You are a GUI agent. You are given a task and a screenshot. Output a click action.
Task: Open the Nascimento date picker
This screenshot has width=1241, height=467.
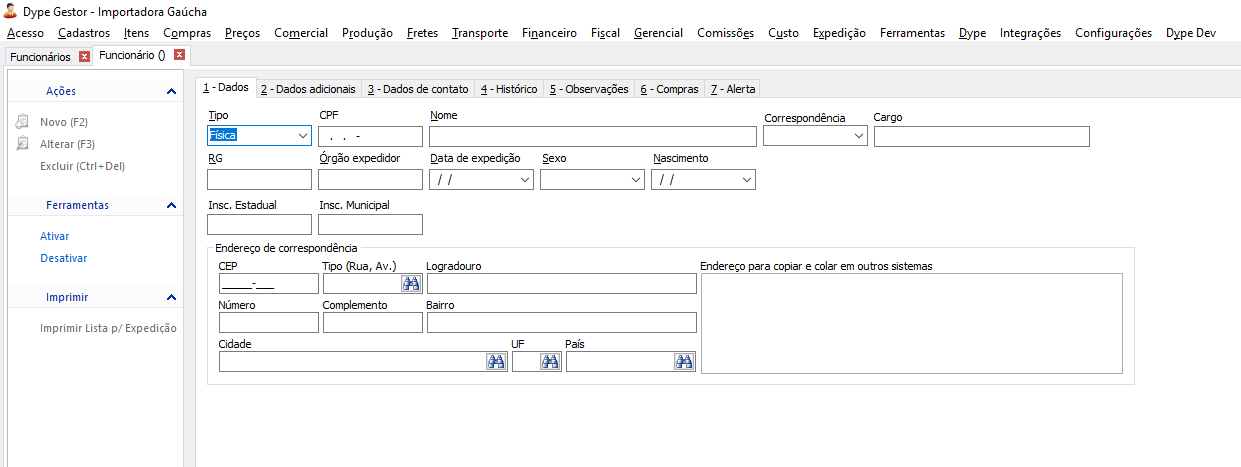(746, 180)
